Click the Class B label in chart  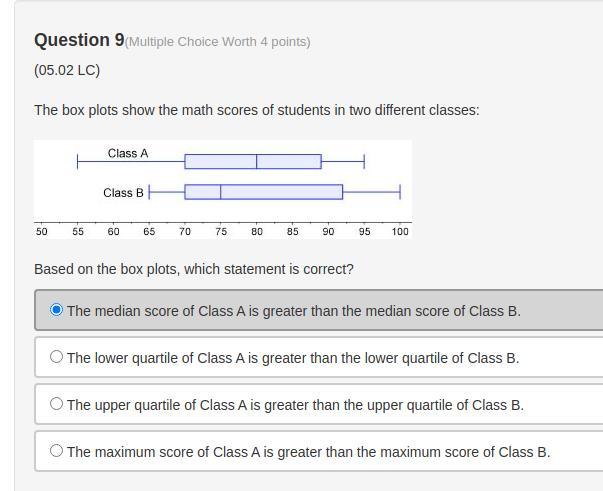pyautogui.click(x=123, y=193)
